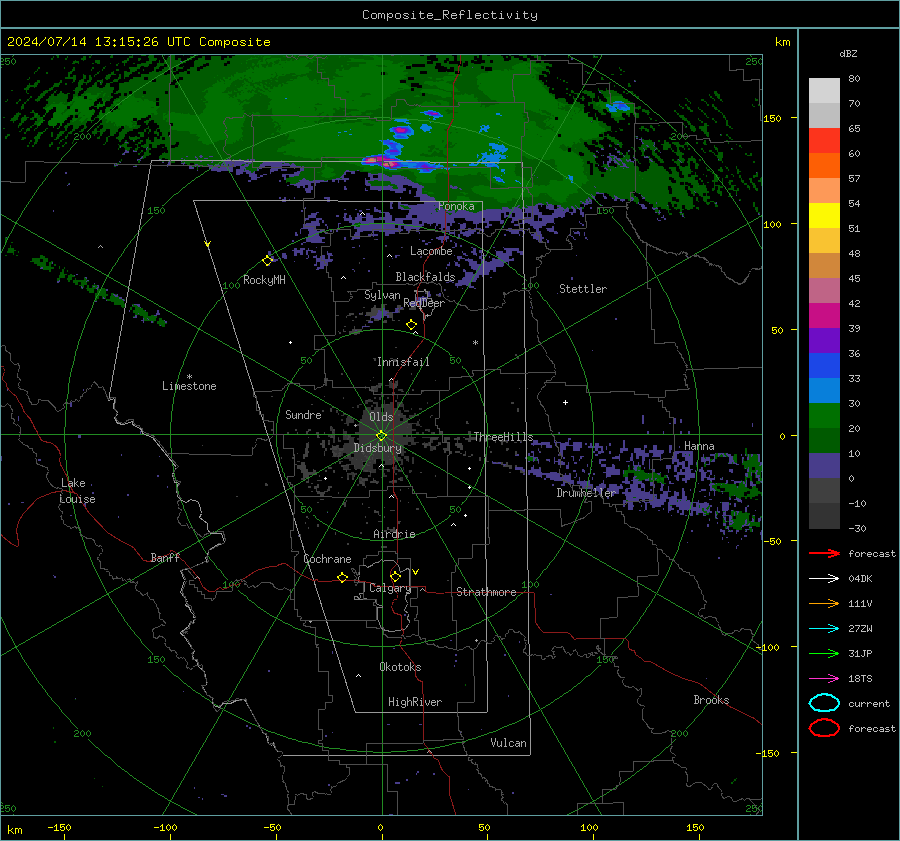Select the 10 dBZ indigo swatch
The image size is (900, 841).
824,466
